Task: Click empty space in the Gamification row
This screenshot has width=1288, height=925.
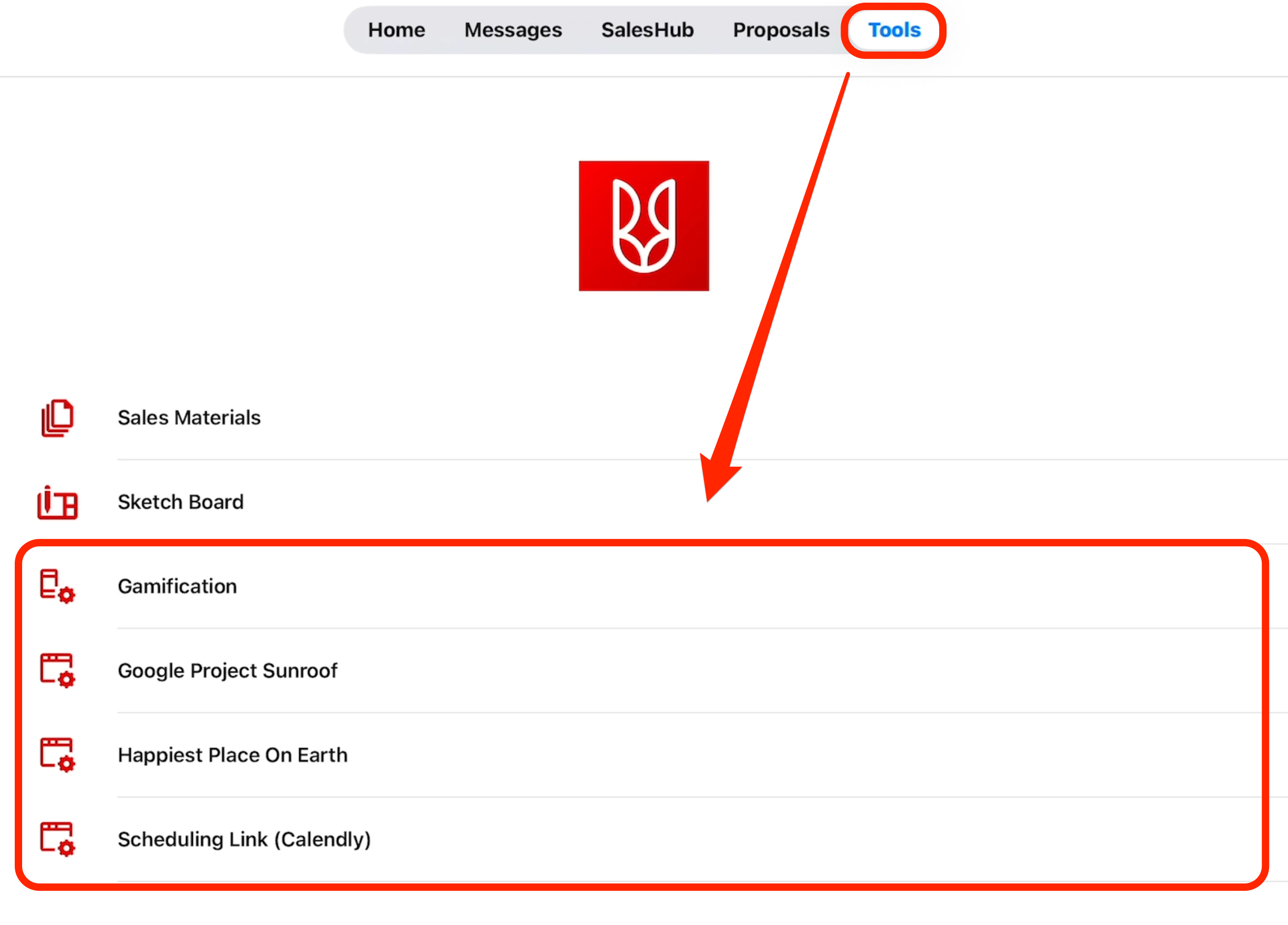Action: 738,586
